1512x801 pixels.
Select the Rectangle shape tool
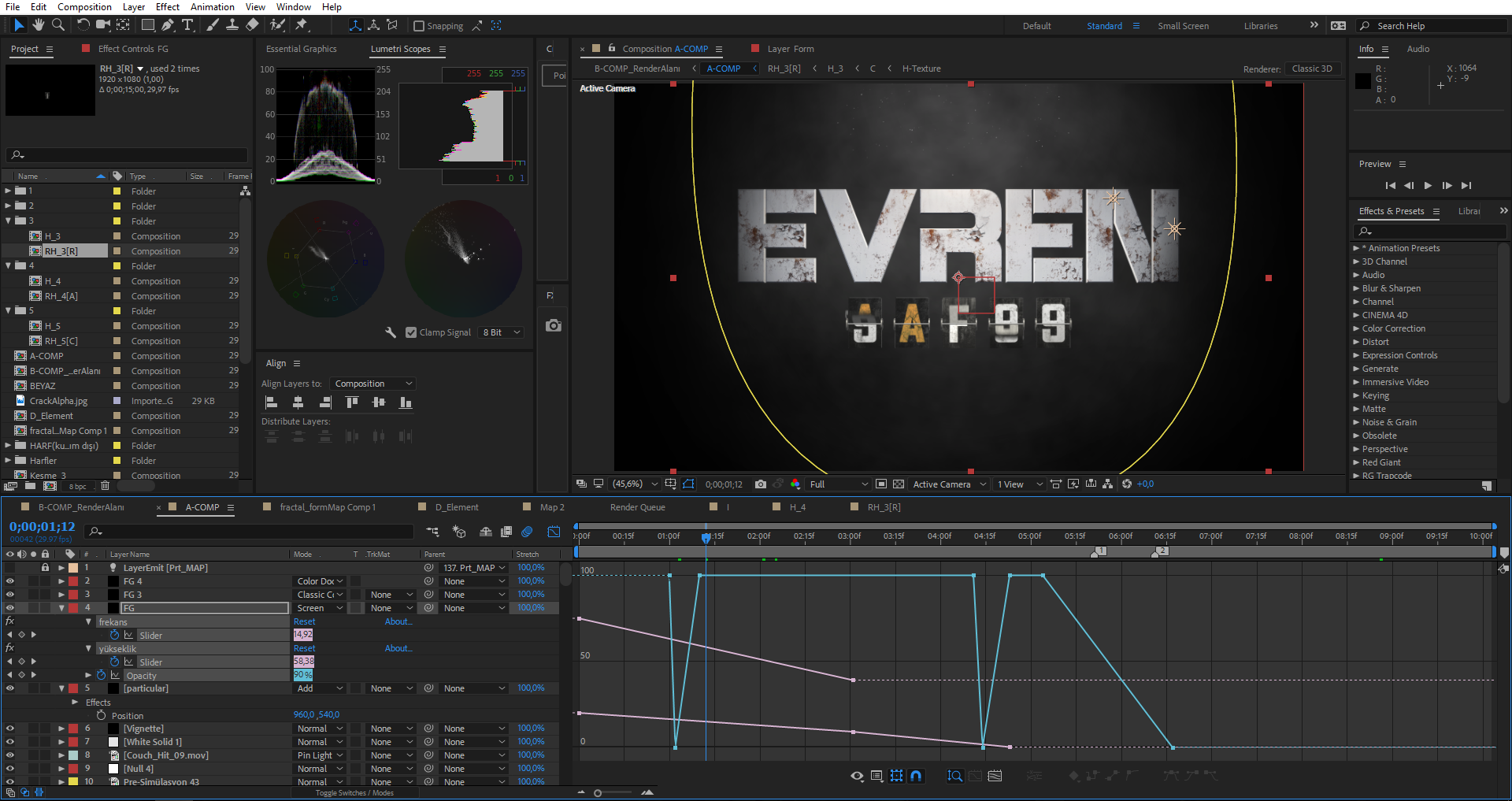(147, 25)
